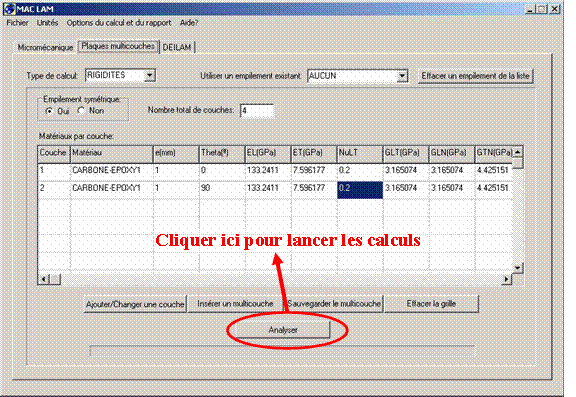This screenshot has height=397, width=576.
Task: Open Options du calcul et du rapport menu
Action: (x=119, y=23)
